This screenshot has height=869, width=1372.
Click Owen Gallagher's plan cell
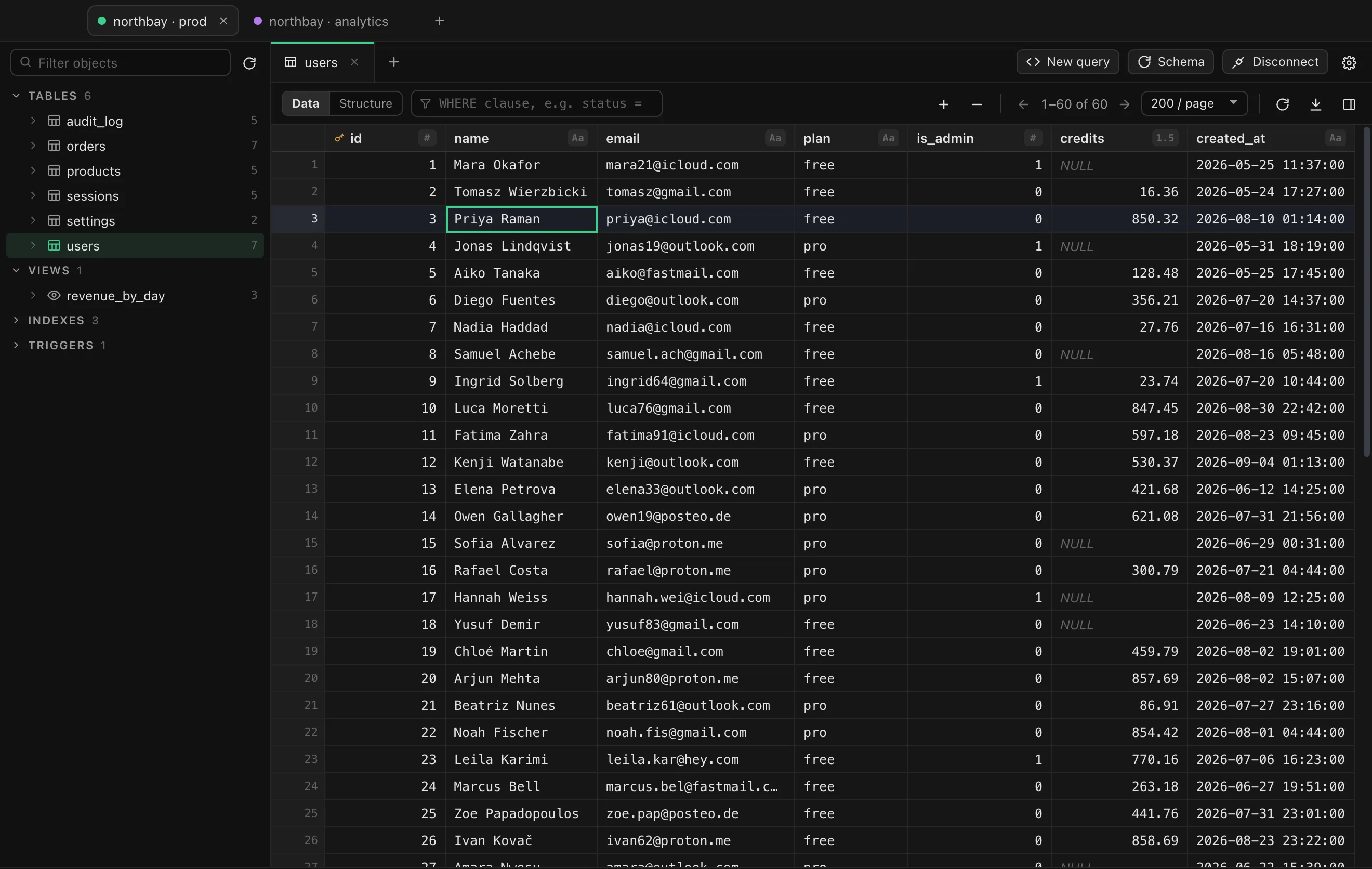pyautogui.click(x=851, y=516)
